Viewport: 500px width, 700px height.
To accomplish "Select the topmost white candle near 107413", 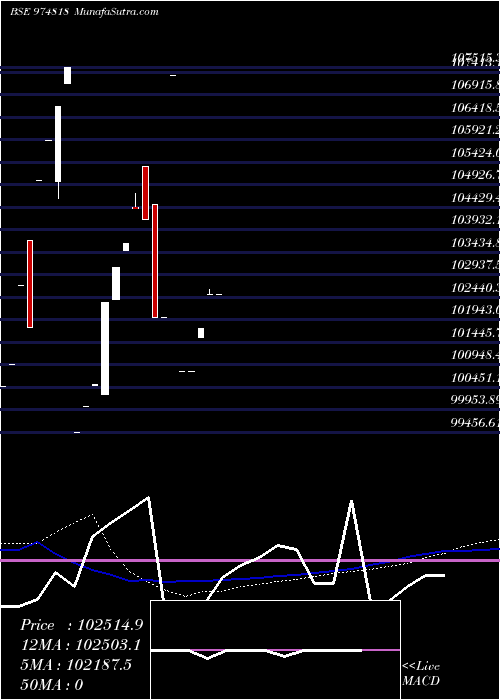I will point(67,75).
